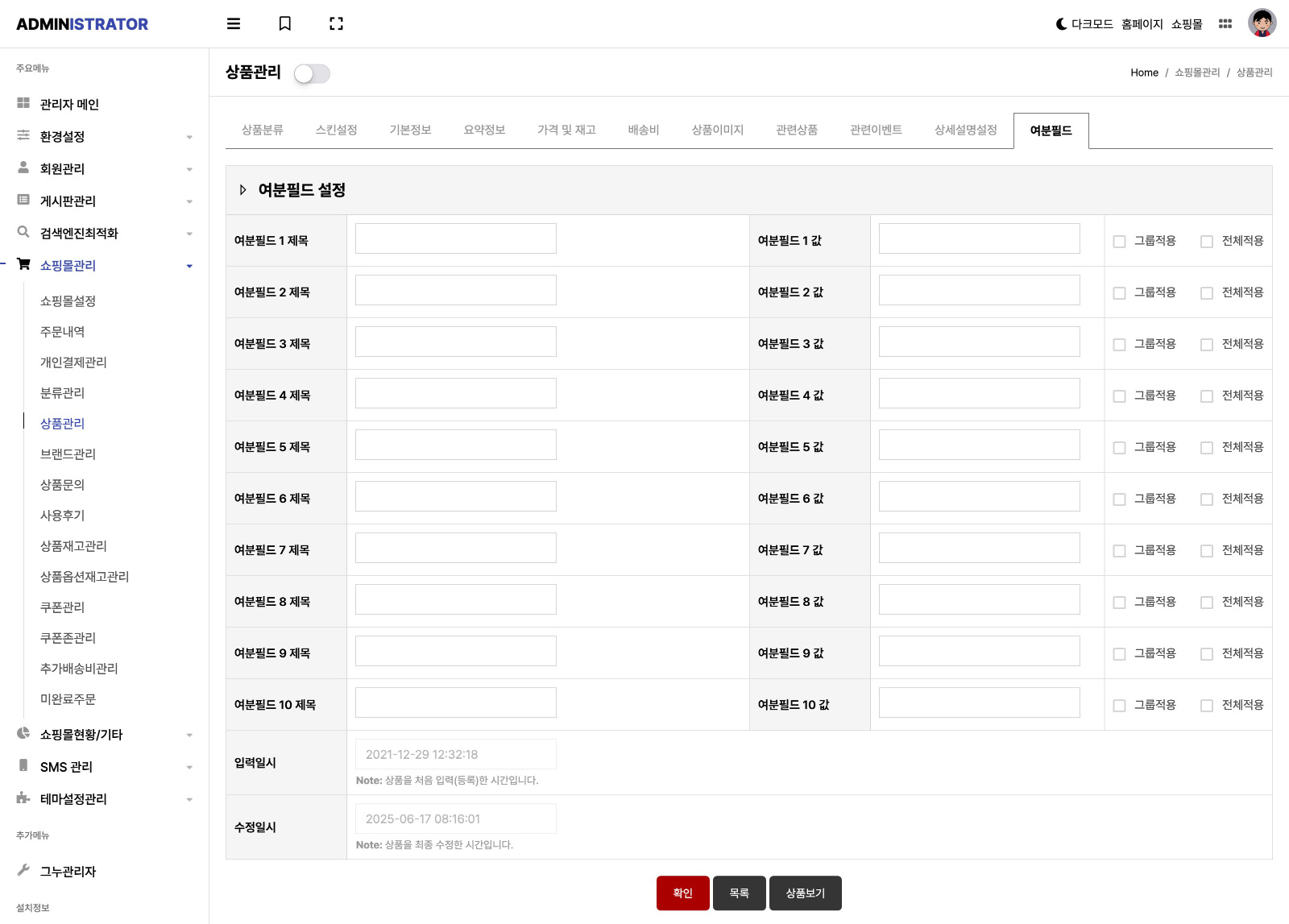Click the 목록 button
Viewport: 1289px width, 924px height.
point(740,893)
